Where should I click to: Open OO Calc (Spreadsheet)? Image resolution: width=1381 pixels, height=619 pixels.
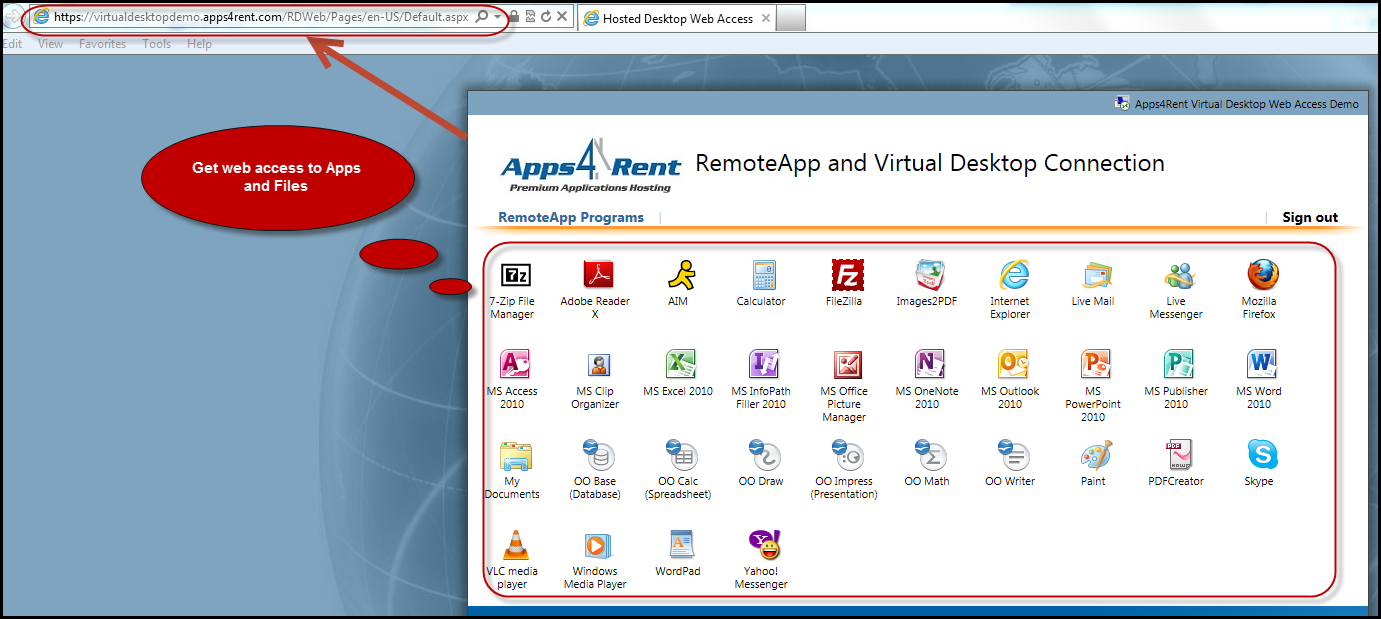click(x=680, y=455)
